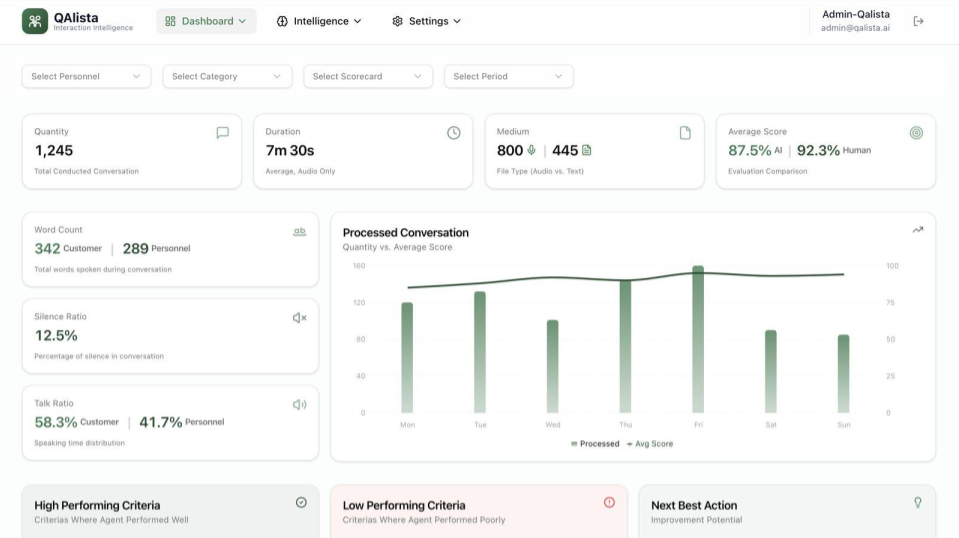This screenshot has height=538, width=959.
Task: Click the speaker icon in Talk Ratio card
Action: [299, 404]
